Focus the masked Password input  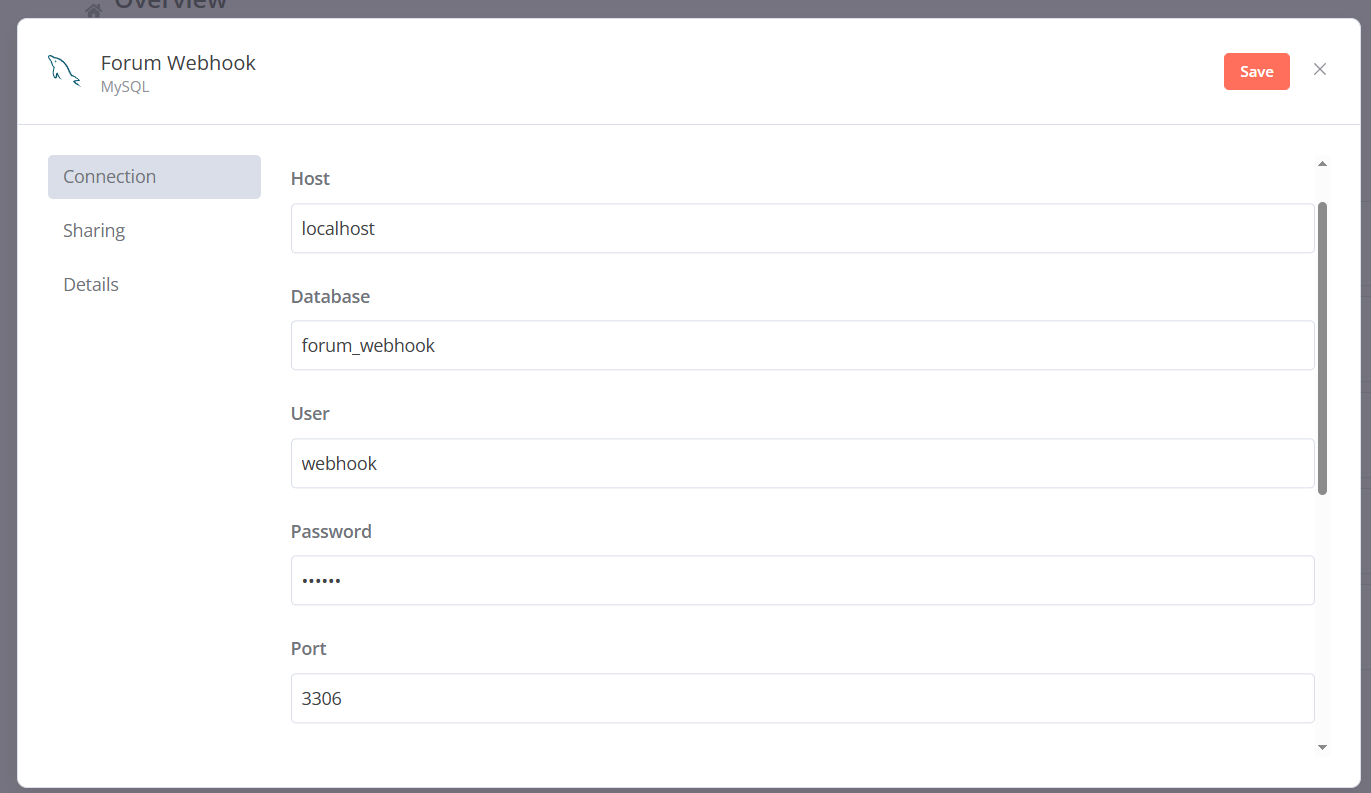click(x=802, y=581)
